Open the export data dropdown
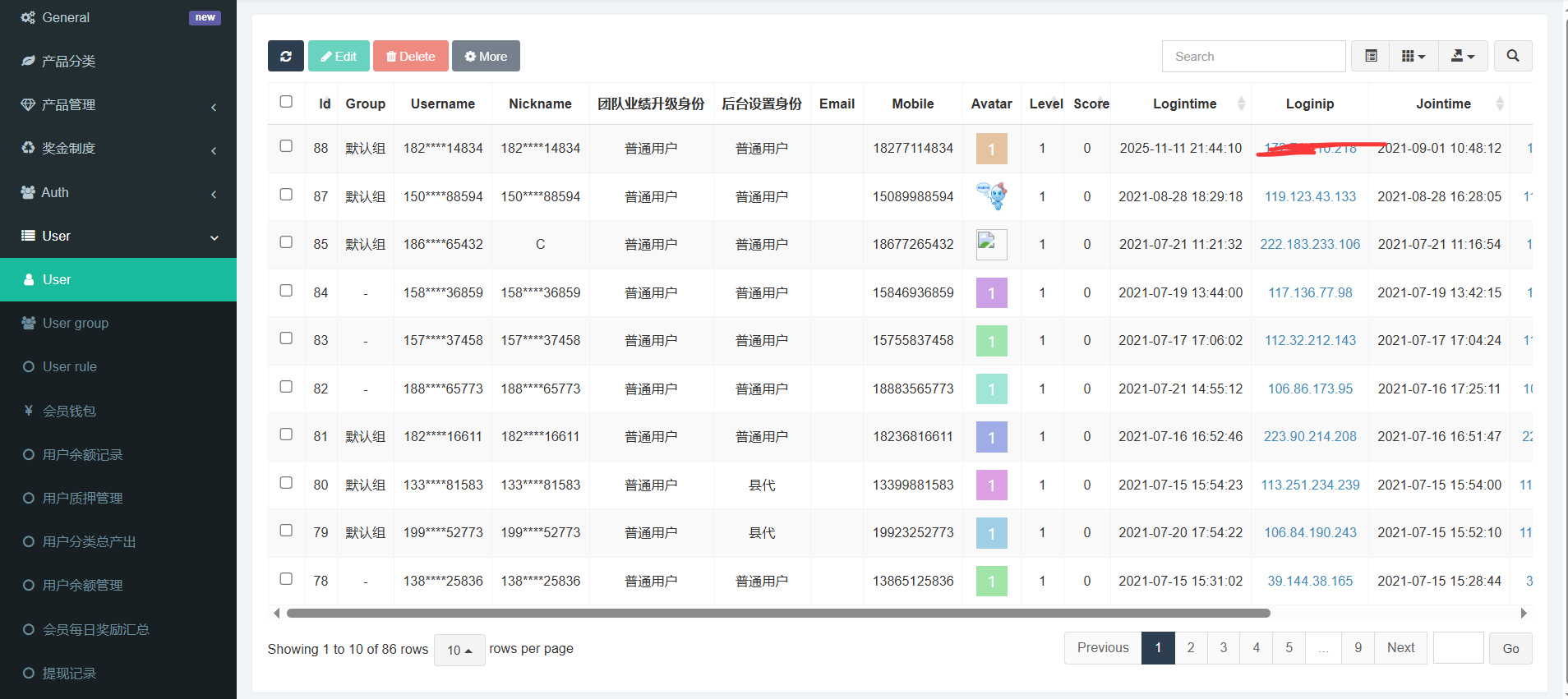Screen dimensions: 1568x699 [1463, 56]
